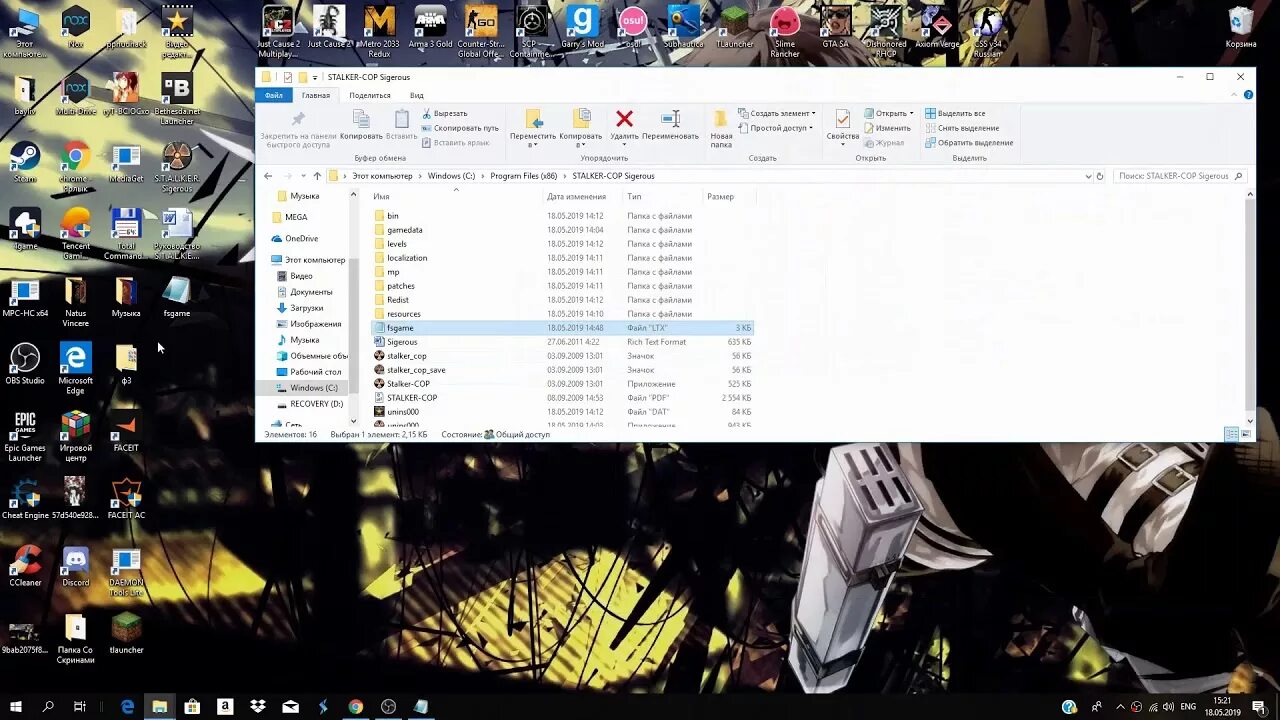Click the New folder (Новая папка) icon
Screen dimensions: 1280x720
click(721, 119)
